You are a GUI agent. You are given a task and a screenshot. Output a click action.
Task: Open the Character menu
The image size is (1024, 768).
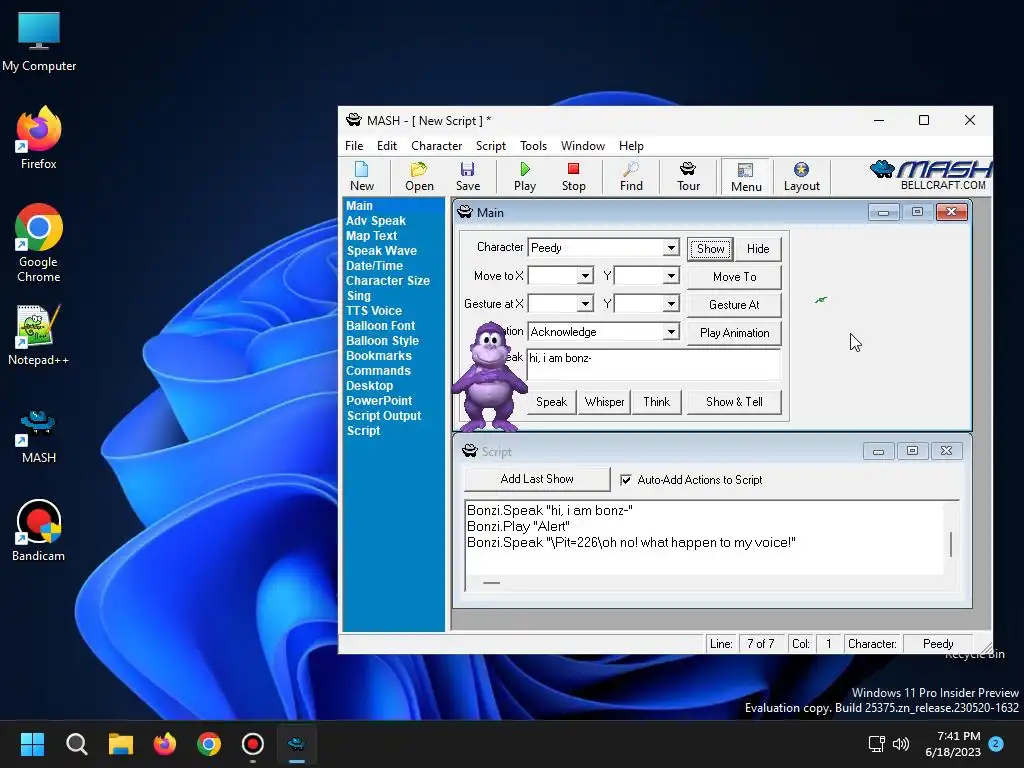[436, 146]
